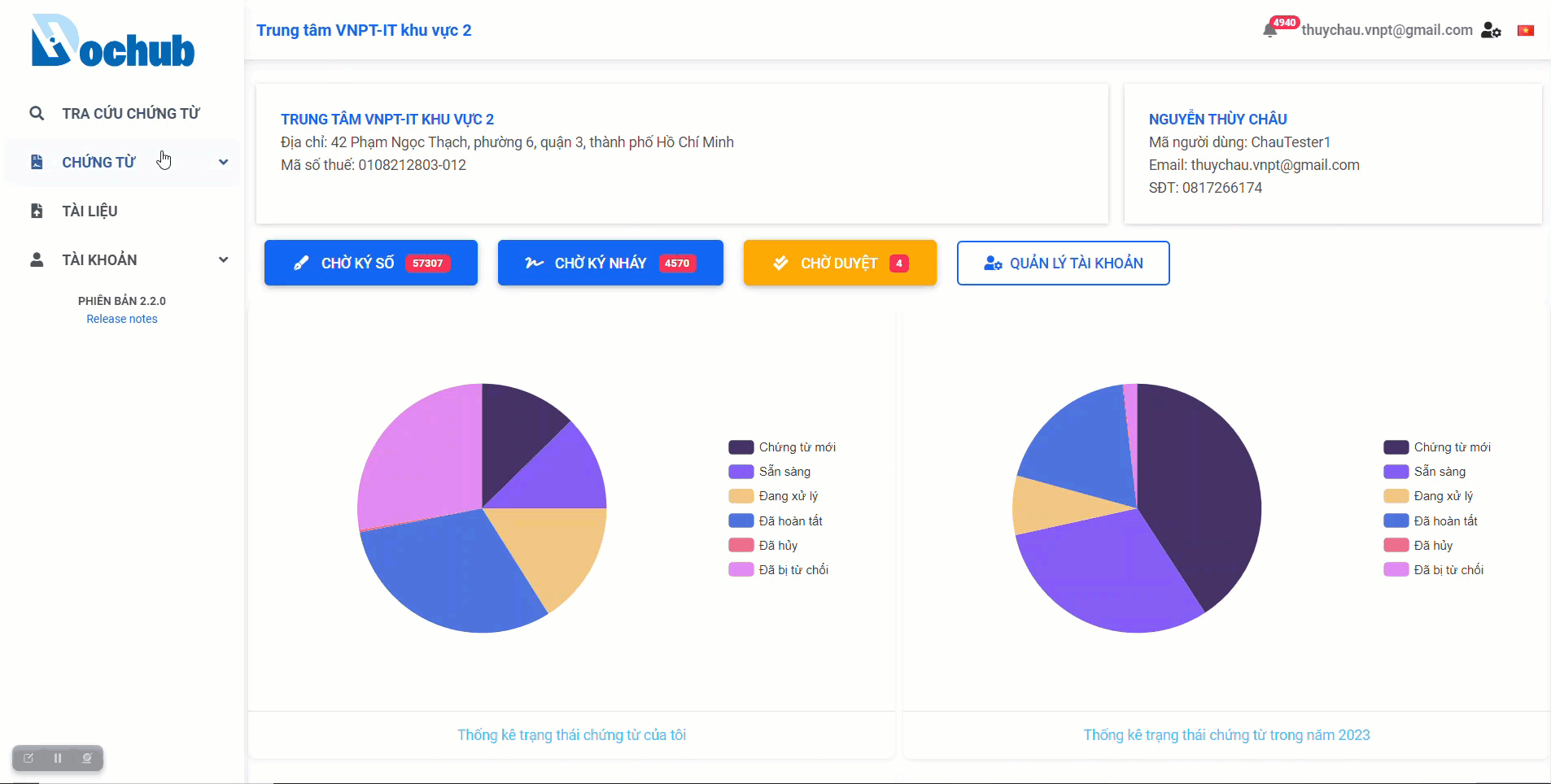Click the address line 42 Phạm Ngọc Thạch
This screenshot has width=1551, height=784.
point(508,142)
